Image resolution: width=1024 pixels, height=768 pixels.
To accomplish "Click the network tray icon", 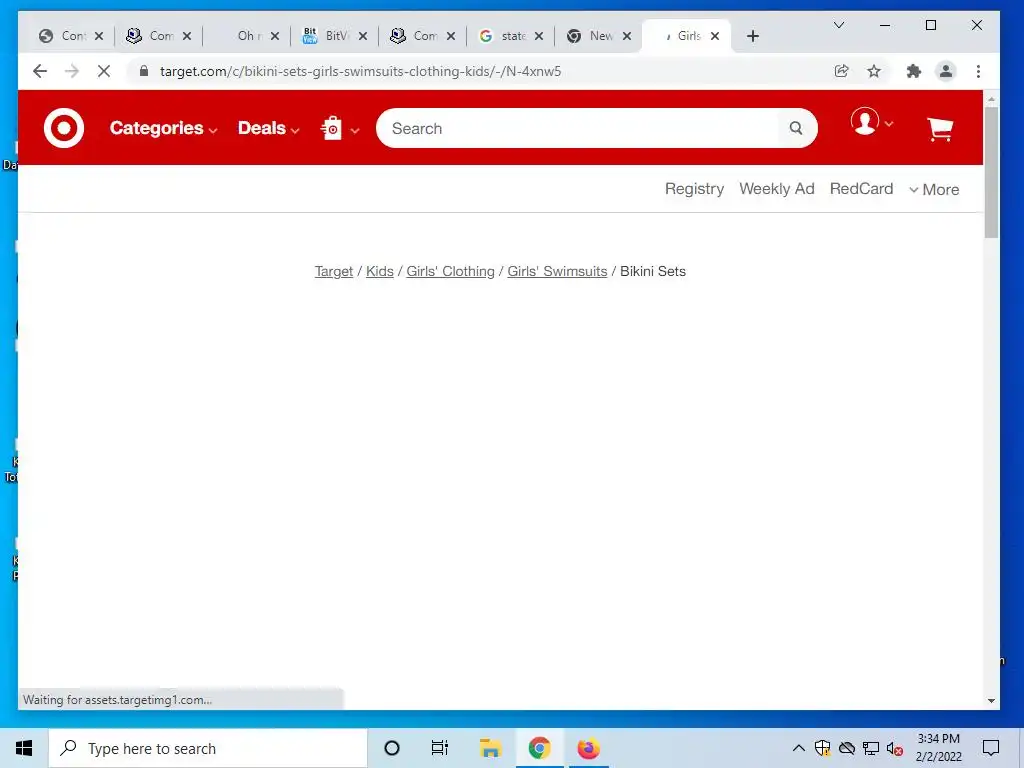I will tap(871, 748).
